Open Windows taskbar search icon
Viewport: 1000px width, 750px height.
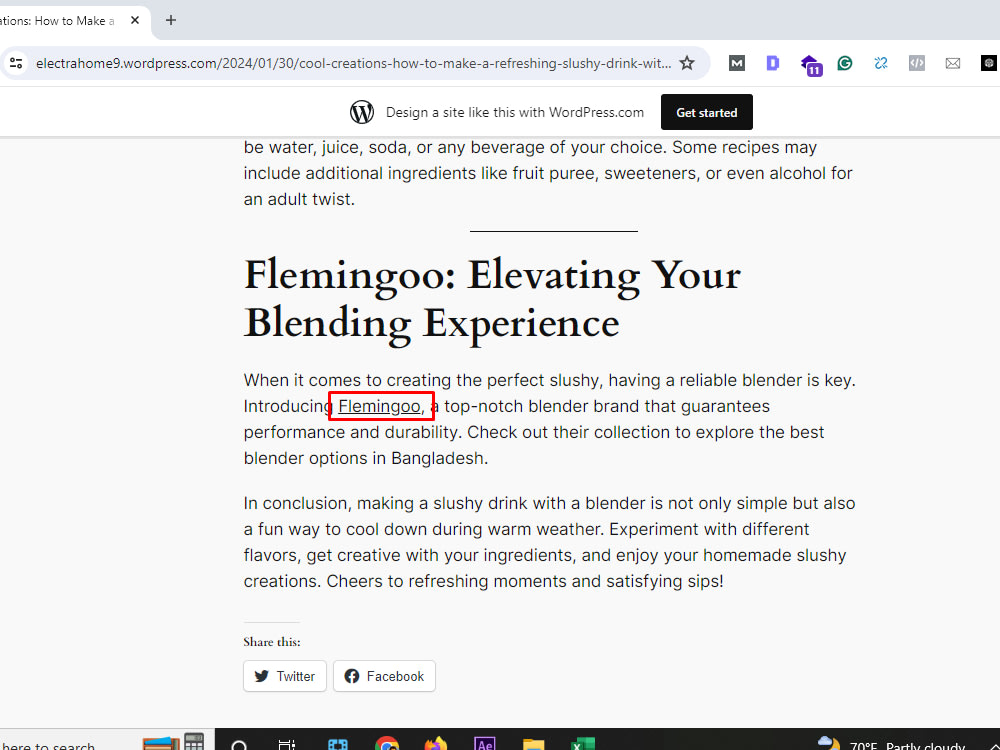(239, 744)
